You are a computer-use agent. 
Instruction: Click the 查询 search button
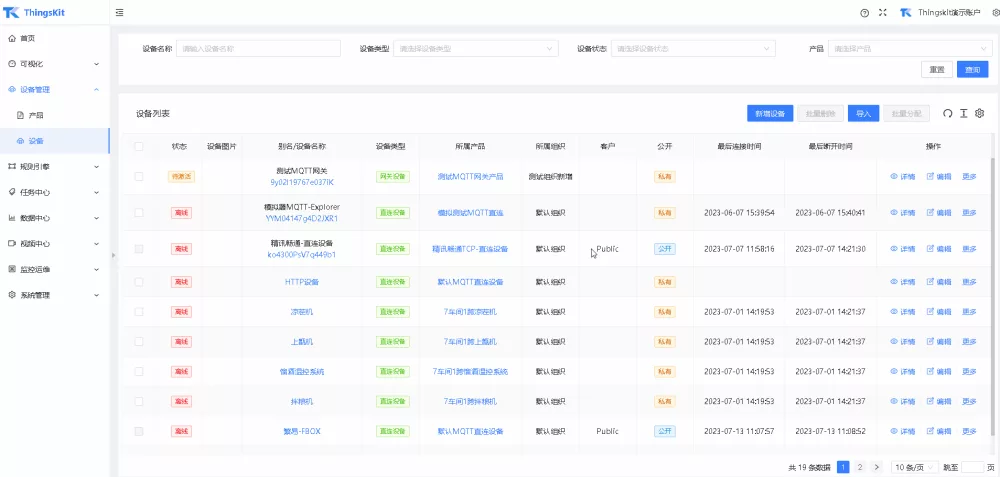coord(971,70)
